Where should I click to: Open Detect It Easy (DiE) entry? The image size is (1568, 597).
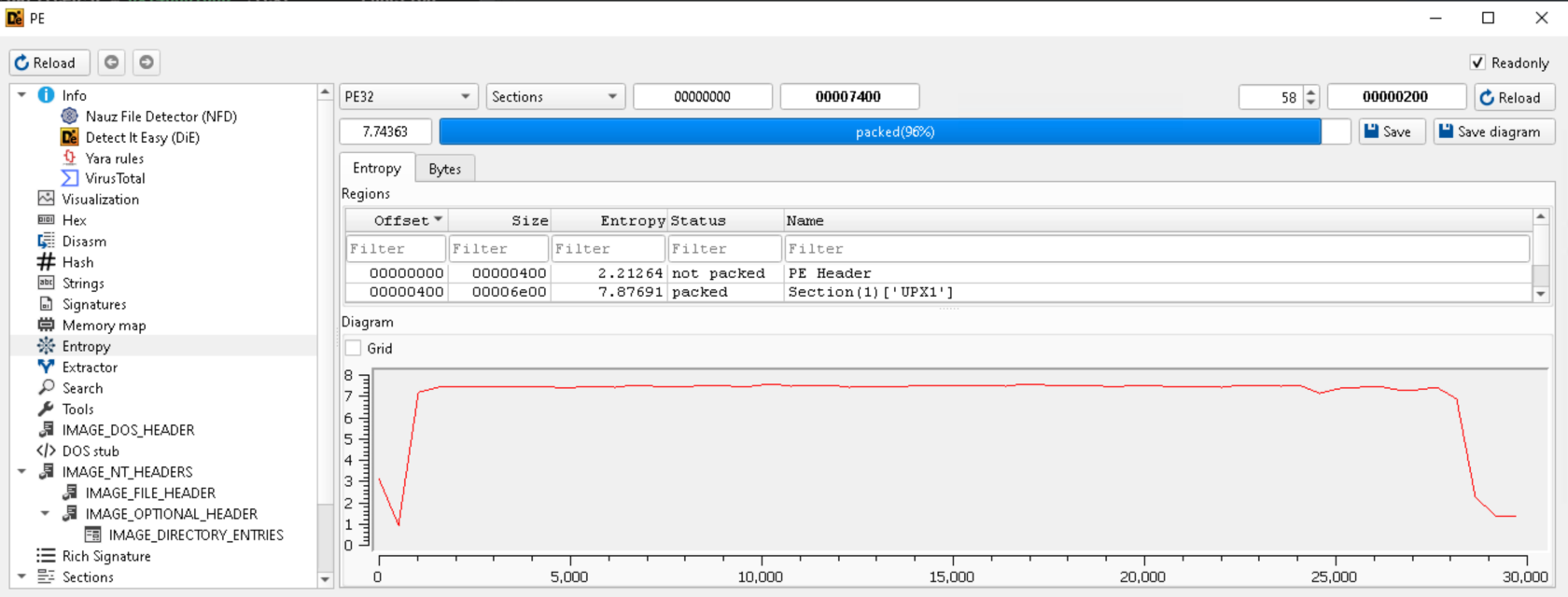coord(142,137)
